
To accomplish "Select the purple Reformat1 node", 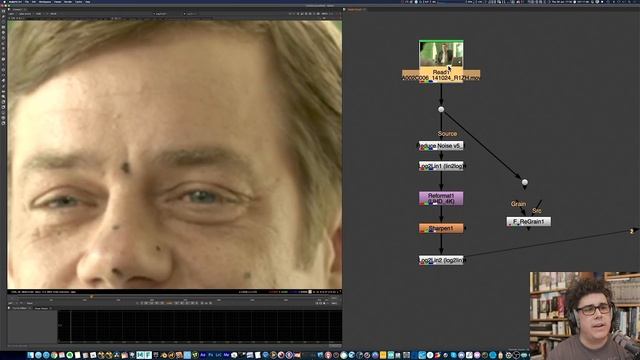I will 441,198.
